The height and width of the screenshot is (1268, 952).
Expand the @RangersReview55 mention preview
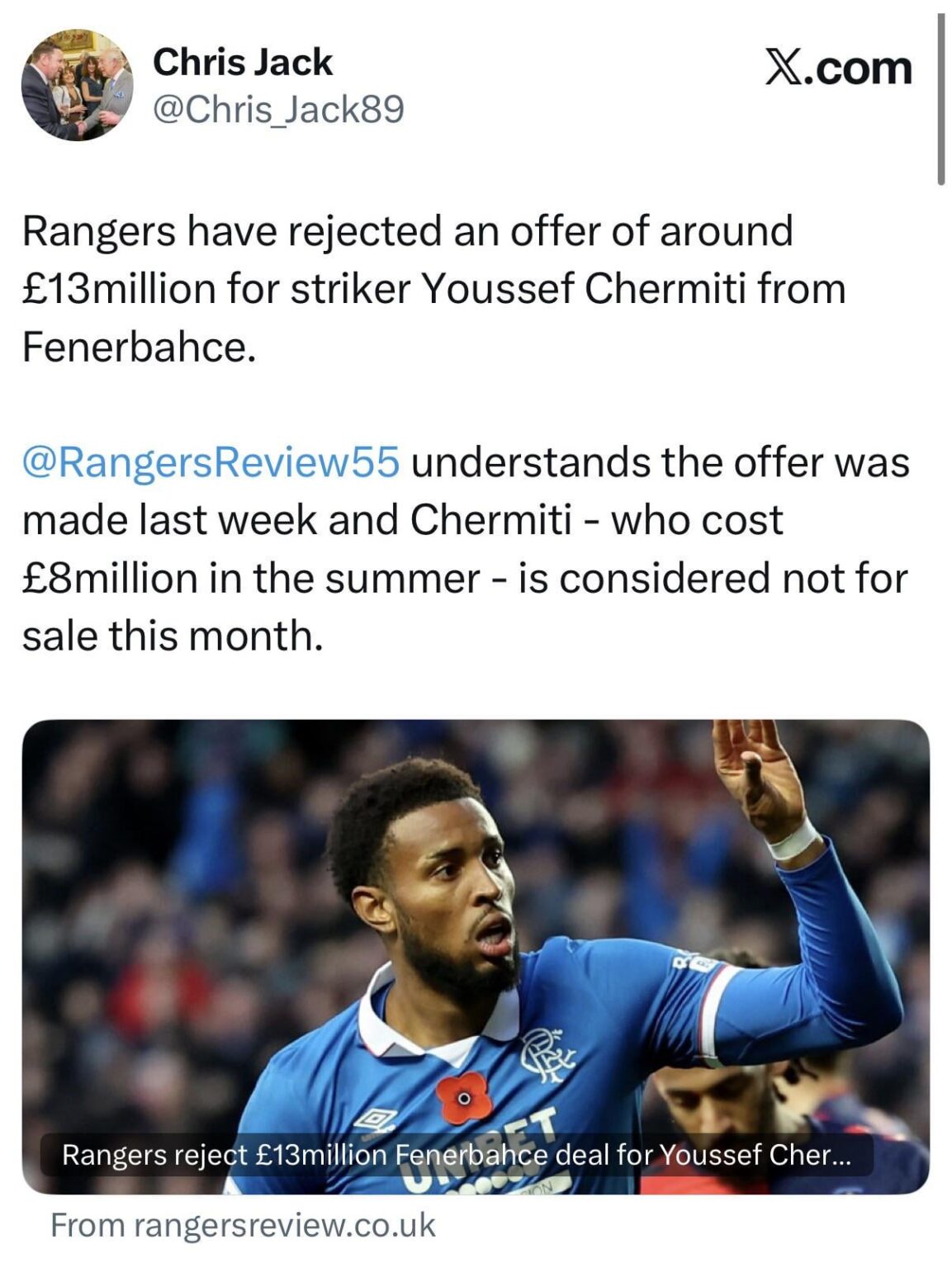point(211,466)
